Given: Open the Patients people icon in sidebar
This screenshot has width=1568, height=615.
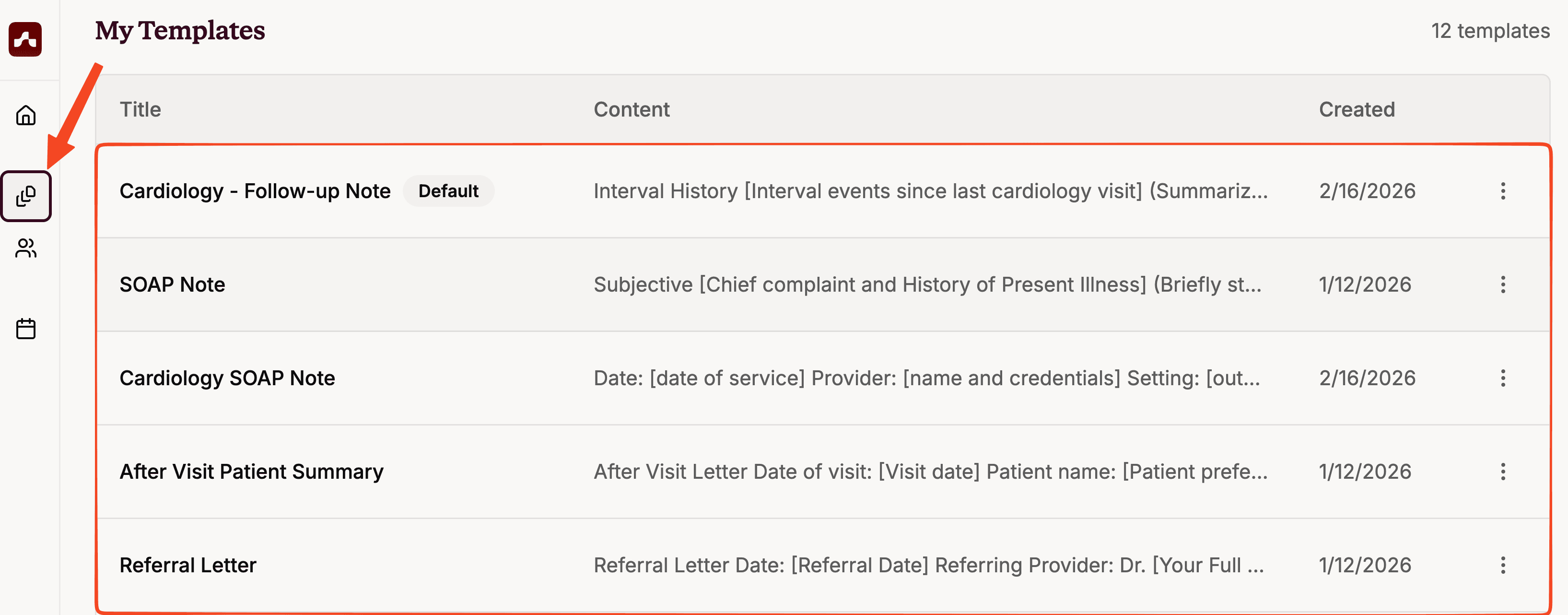Looking at the screenshot, I should coord(25,248).
